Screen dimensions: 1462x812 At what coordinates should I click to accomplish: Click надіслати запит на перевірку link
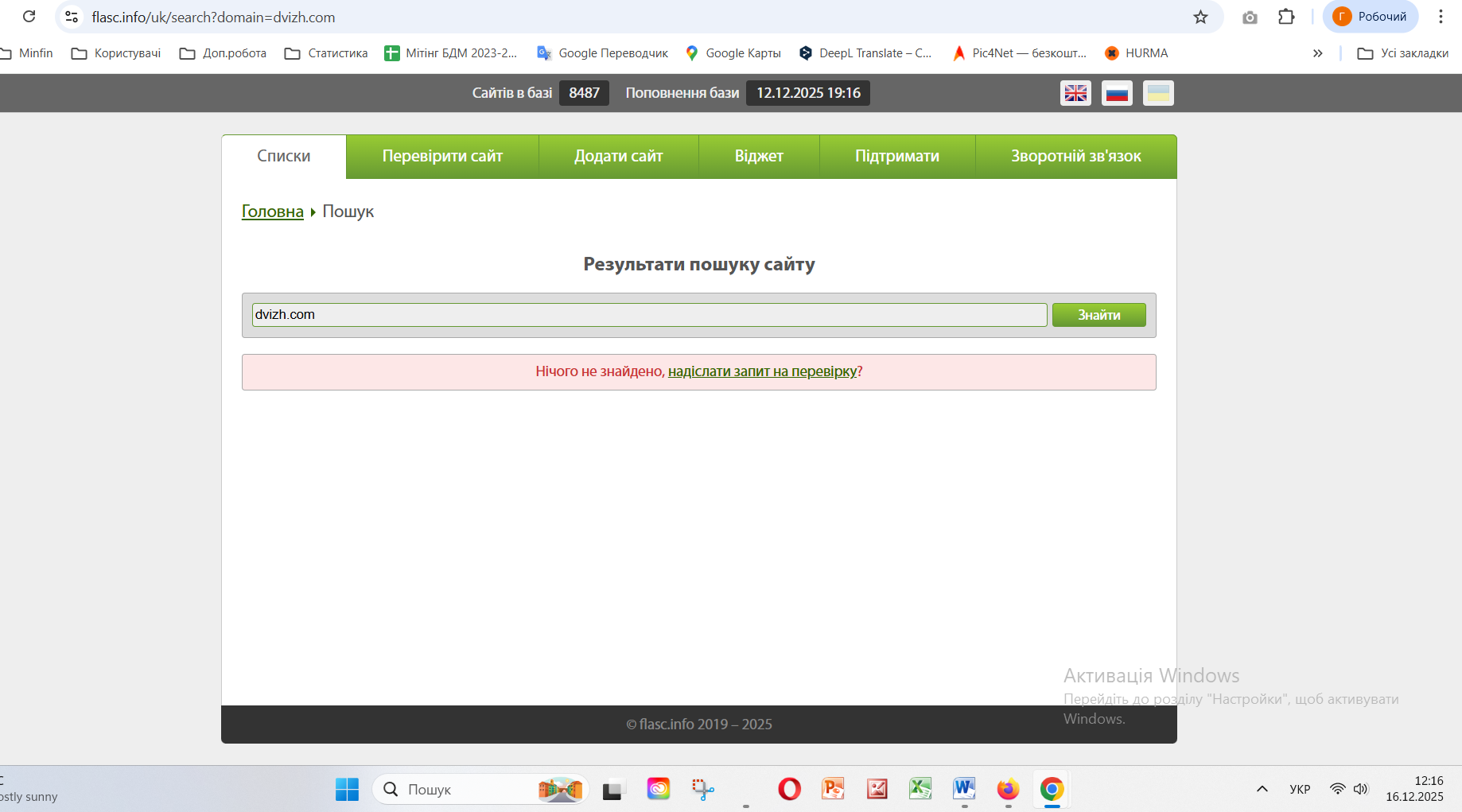(x=762, y=371)
